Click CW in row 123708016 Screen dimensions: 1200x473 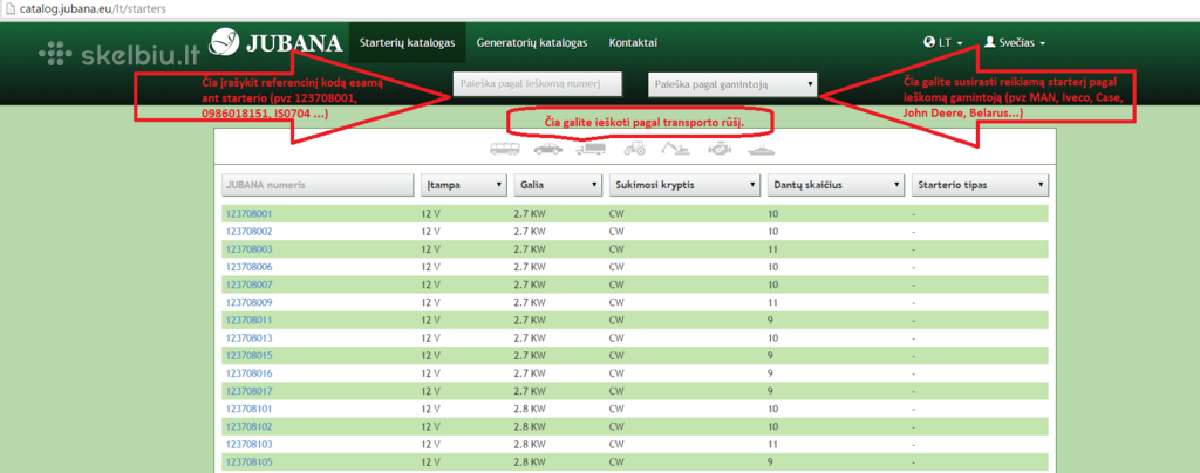point(616,373)
